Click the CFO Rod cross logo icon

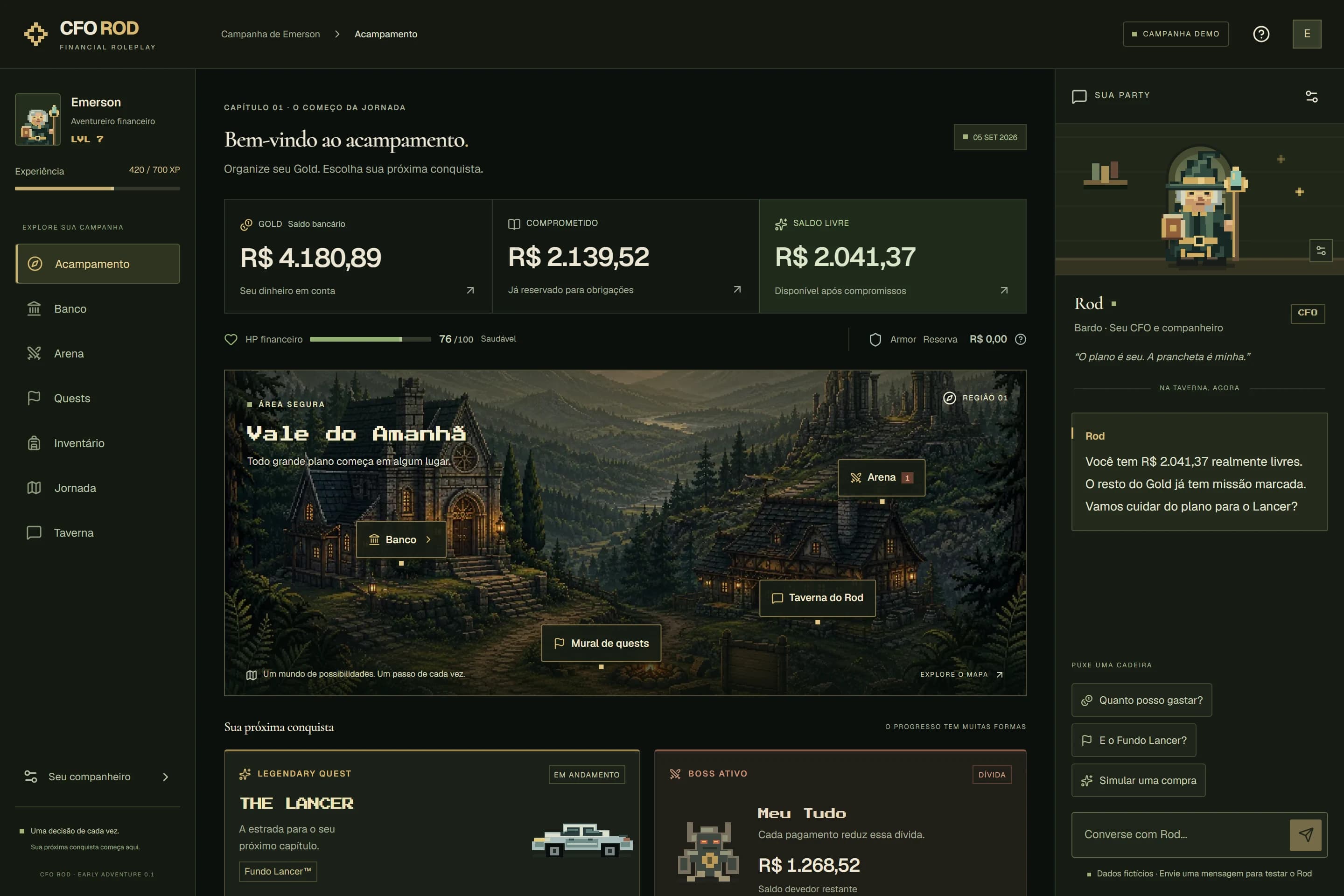35,34
